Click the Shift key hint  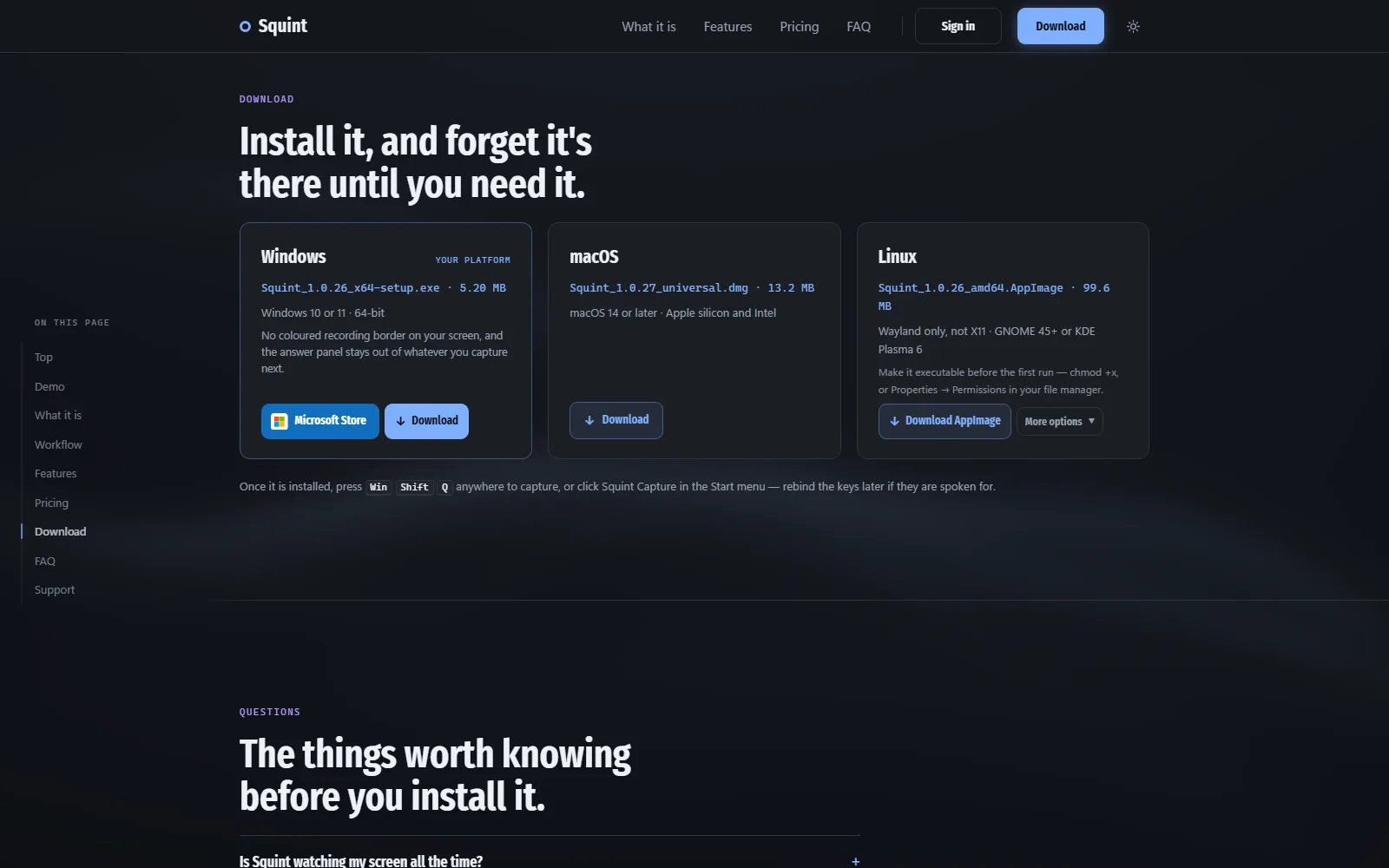(x=414, y=487)
